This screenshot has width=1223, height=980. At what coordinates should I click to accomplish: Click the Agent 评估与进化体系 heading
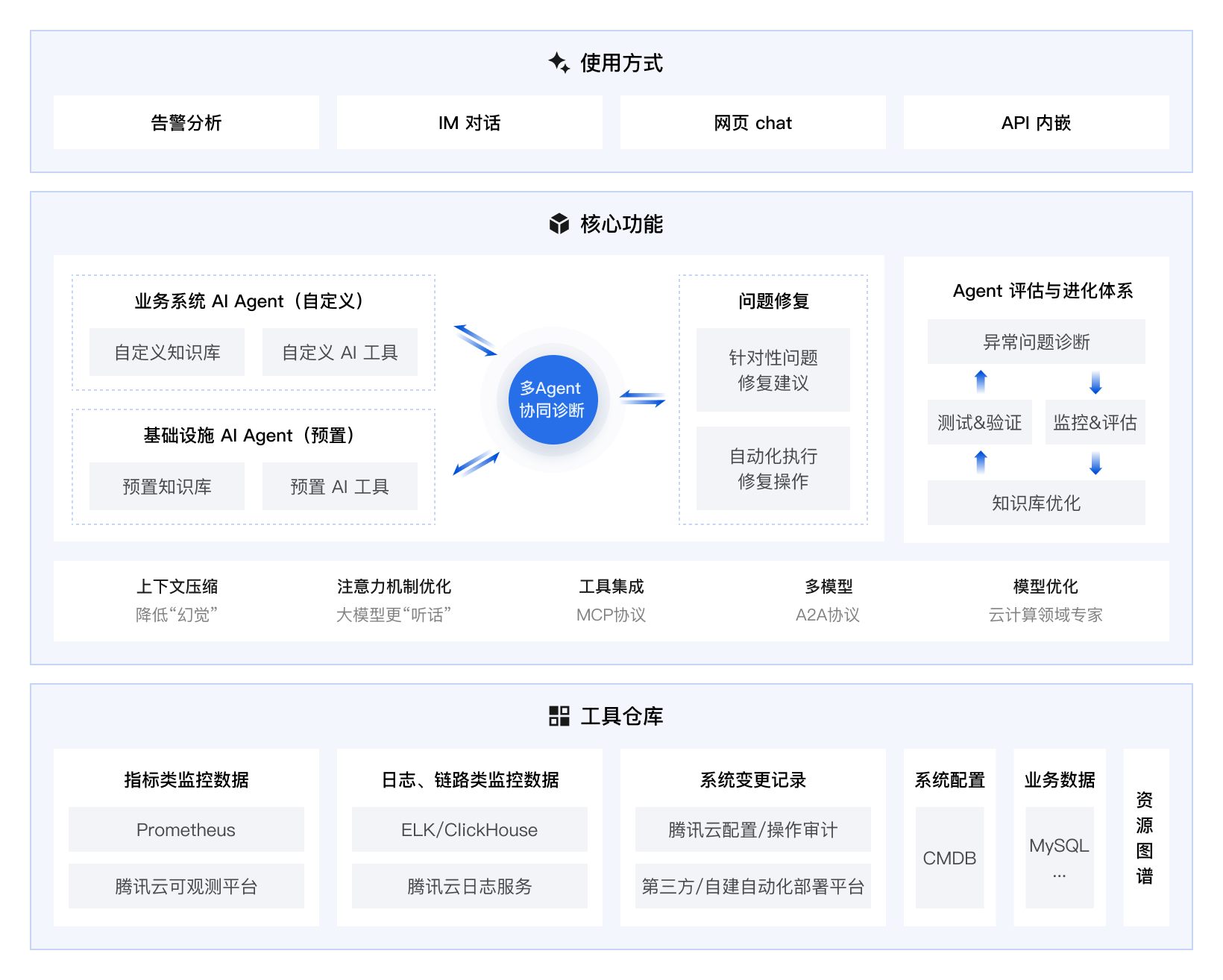click(1043, 291)
